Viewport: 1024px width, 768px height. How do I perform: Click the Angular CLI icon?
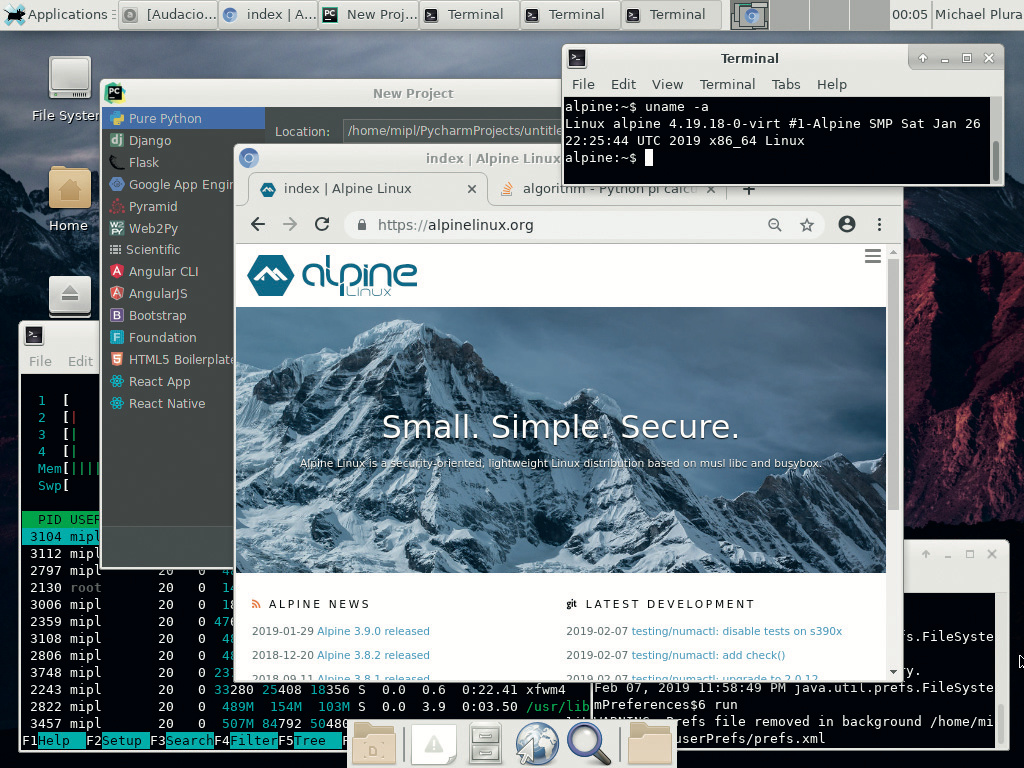click(x=117, y=271)
